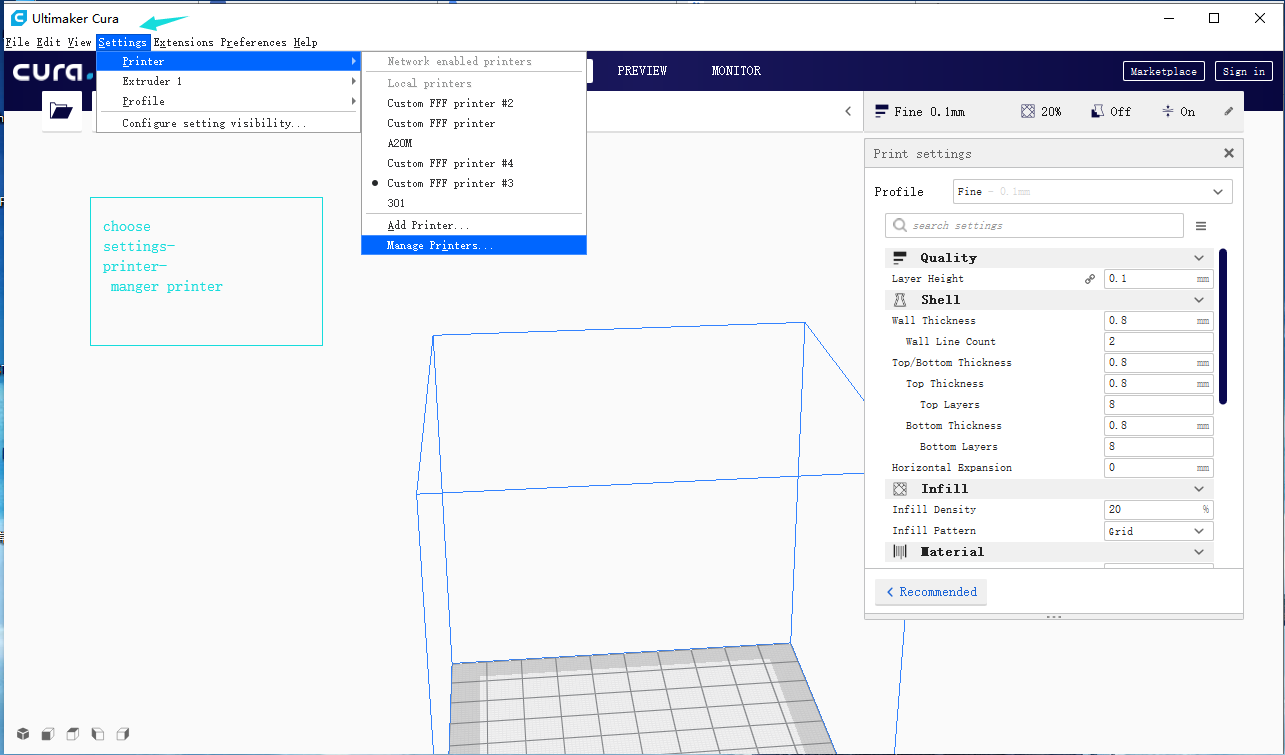Click the Layer Height link chain icon
The width and height of the screenshot is (1285, 755).
[1090, 279]
